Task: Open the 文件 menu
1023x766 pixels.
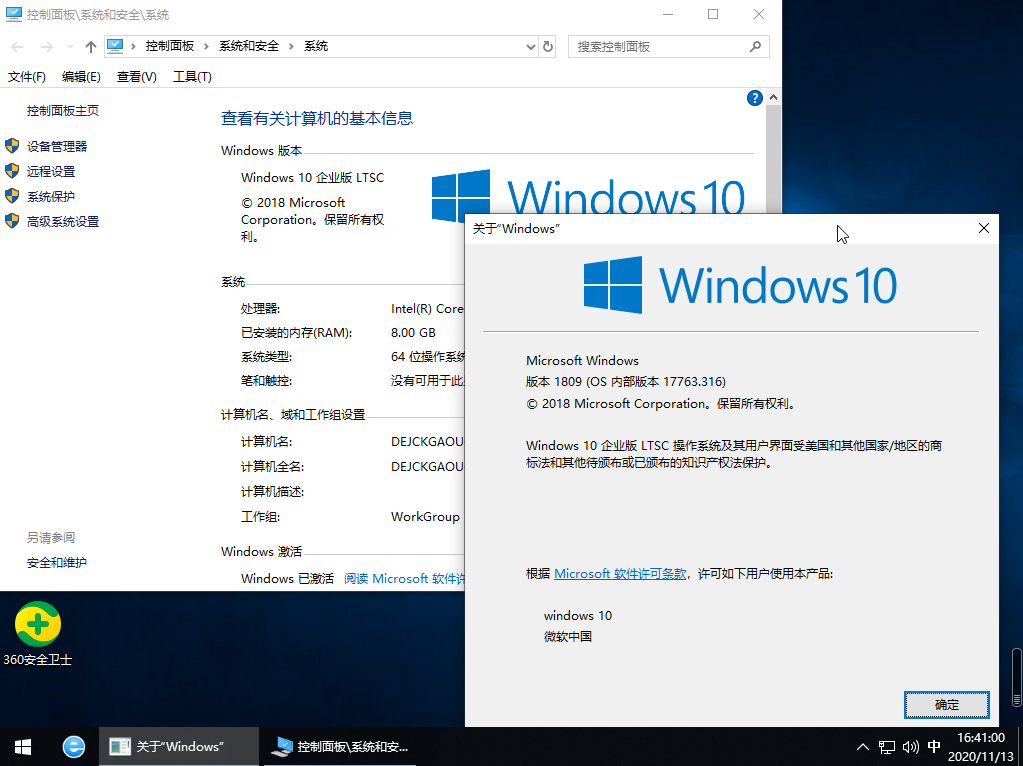Action: (27, 76)
